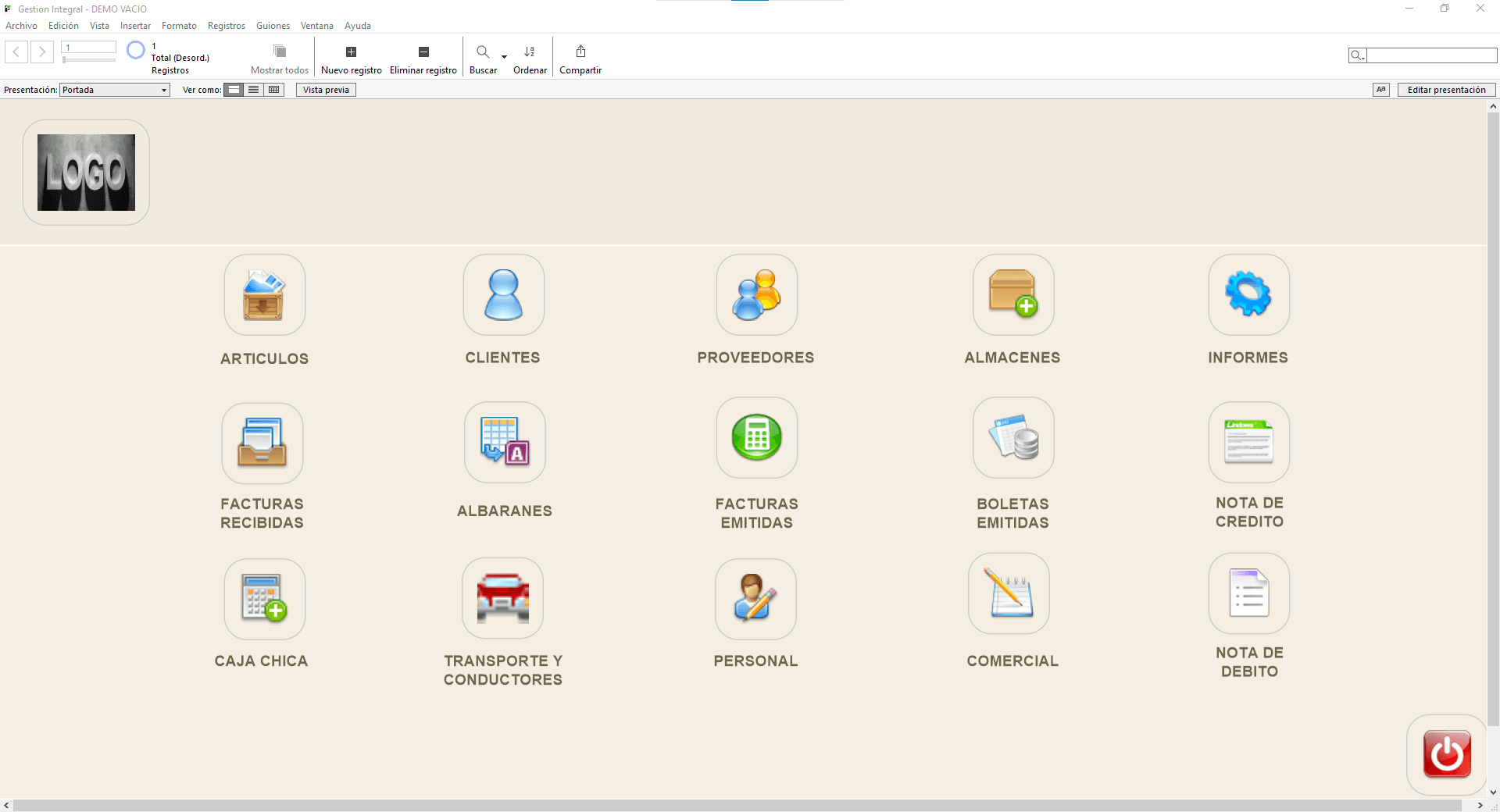Switch to list view mode
This screenshot has width=1500, height=812.
point(254,90)
